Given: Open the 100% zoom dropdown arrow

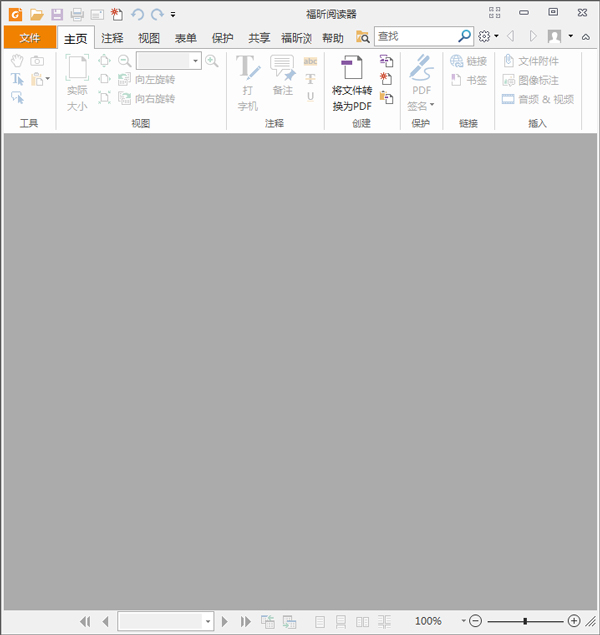Looking at the screenshot, I should pyautogui.click(x=463, y=621).
